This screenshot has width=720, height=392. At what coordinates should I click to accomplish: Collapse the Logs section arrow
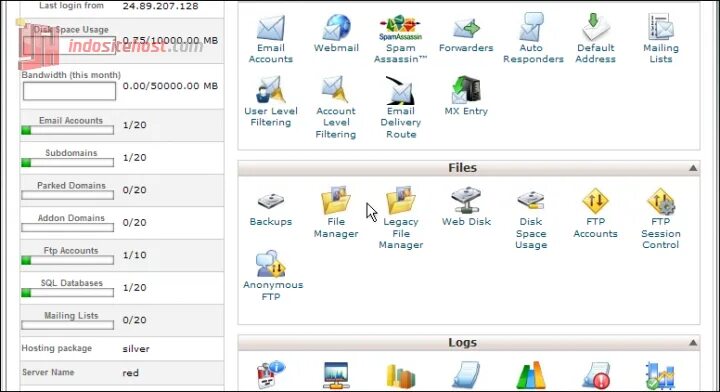(x=693, y=343)
